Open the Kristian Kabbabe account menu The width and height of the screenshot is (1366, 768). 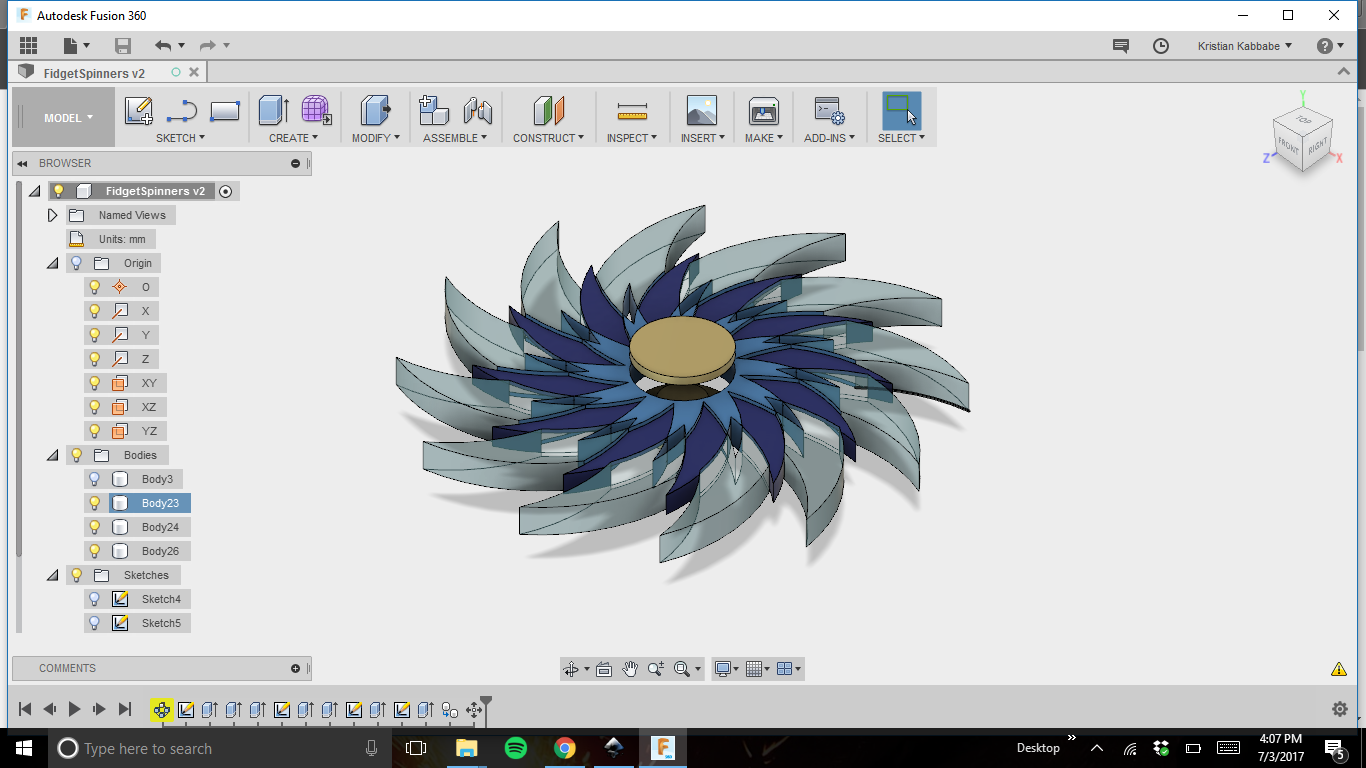tap(1245, 46)
